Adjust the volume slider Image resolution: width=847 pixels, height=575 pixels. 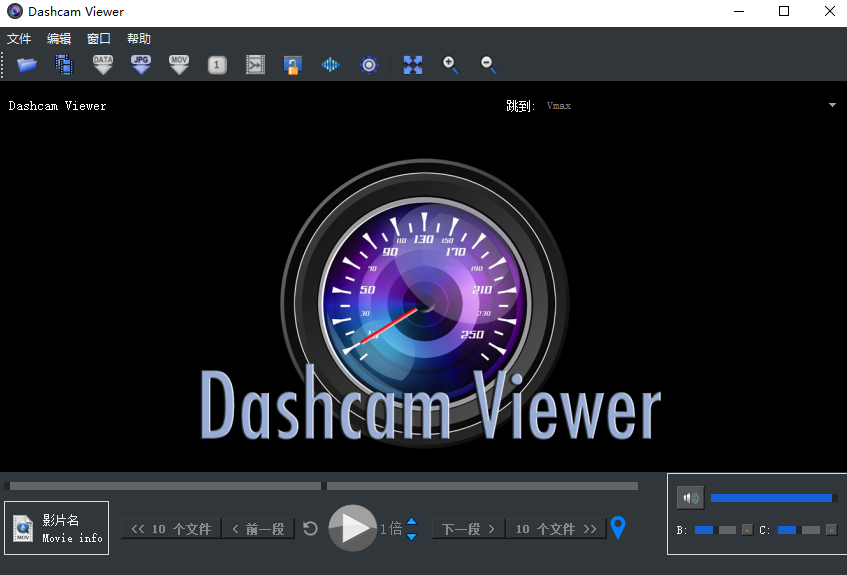pyautogui.click(x=774, y=498)
